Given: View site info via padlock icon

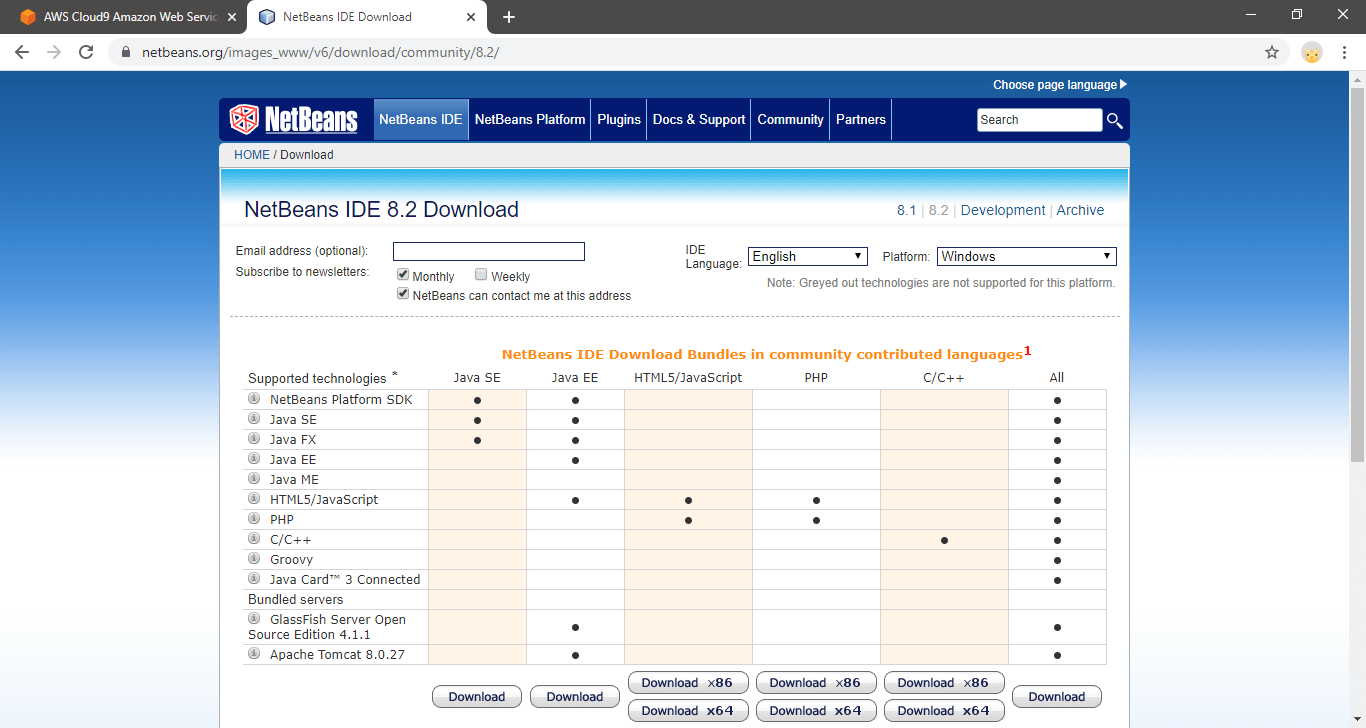Looking at the screenshot, I should click(x=126, y=52).
